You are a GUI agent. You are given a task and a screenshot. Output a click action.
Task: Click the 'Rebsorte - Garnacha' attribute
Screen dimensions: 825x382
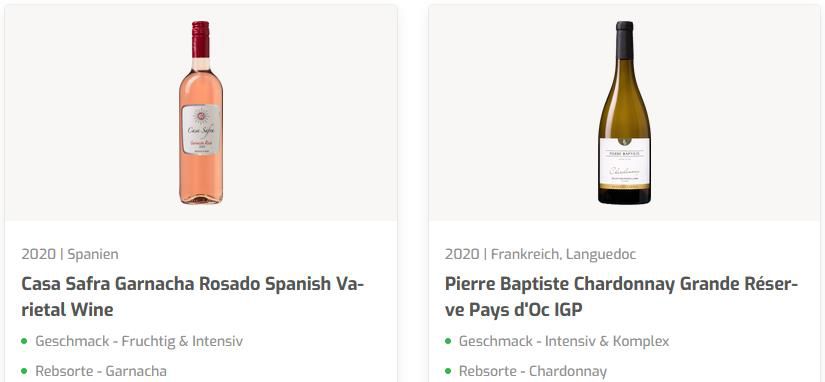(x=101, y=371)
